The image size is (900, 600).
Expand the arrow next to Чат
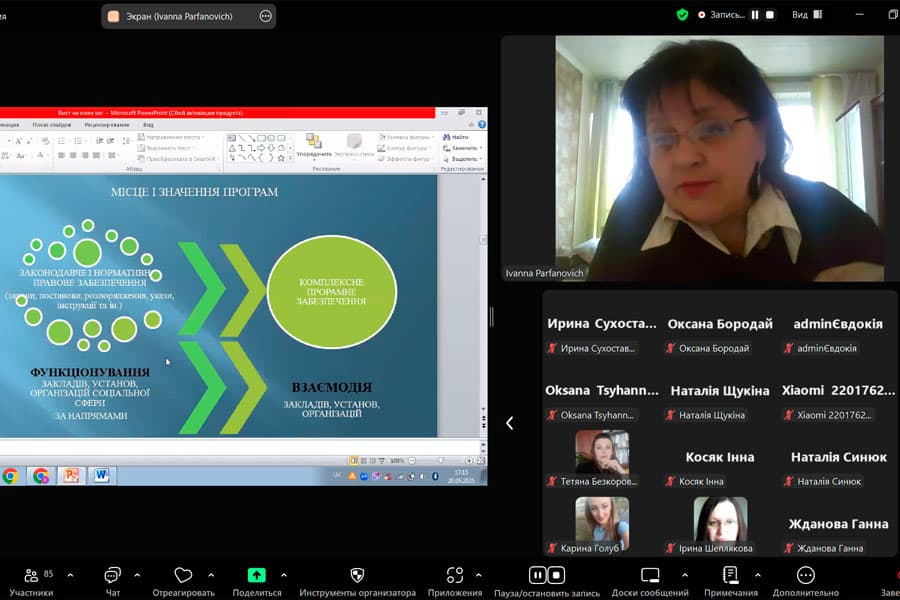pos(137,575)
